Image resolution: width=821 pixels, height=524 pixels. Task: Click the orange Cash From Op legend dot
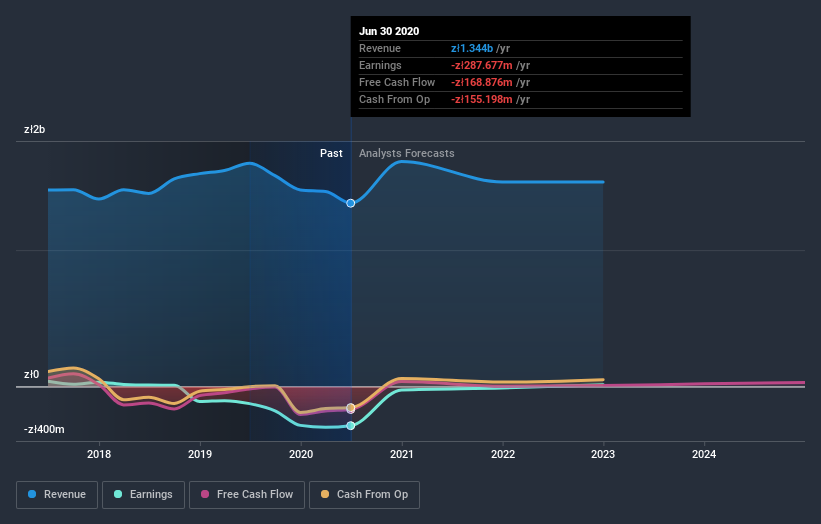click(x=325, y=494)
